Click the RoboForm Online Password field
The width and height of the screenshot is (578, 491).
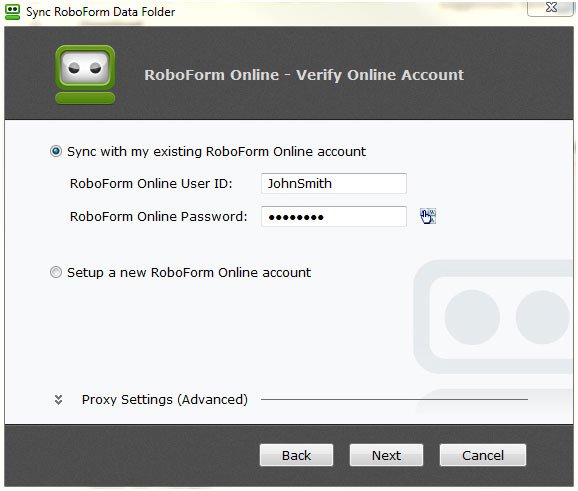[x=334, y=216]
